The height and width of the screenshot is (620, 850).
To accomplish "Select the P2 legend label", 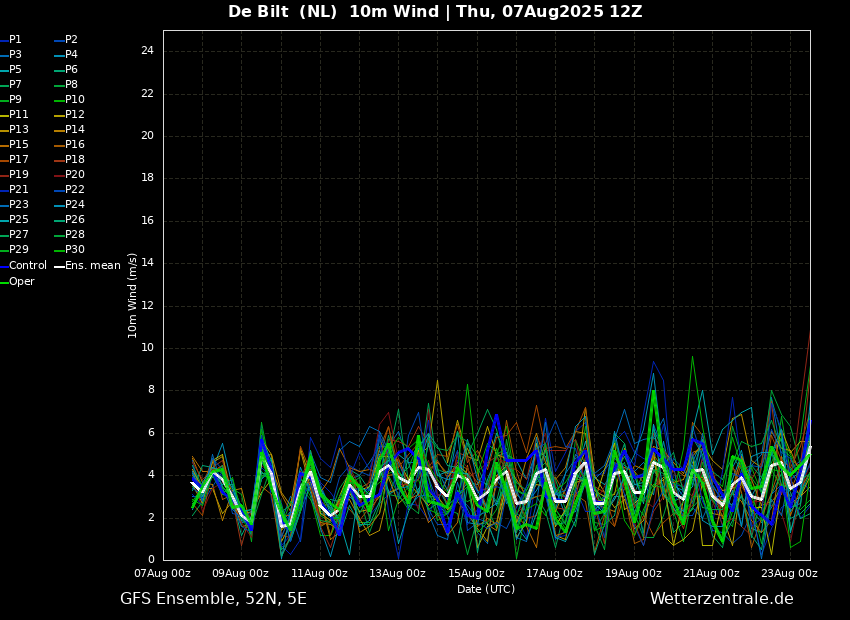I will coord(66,40).
